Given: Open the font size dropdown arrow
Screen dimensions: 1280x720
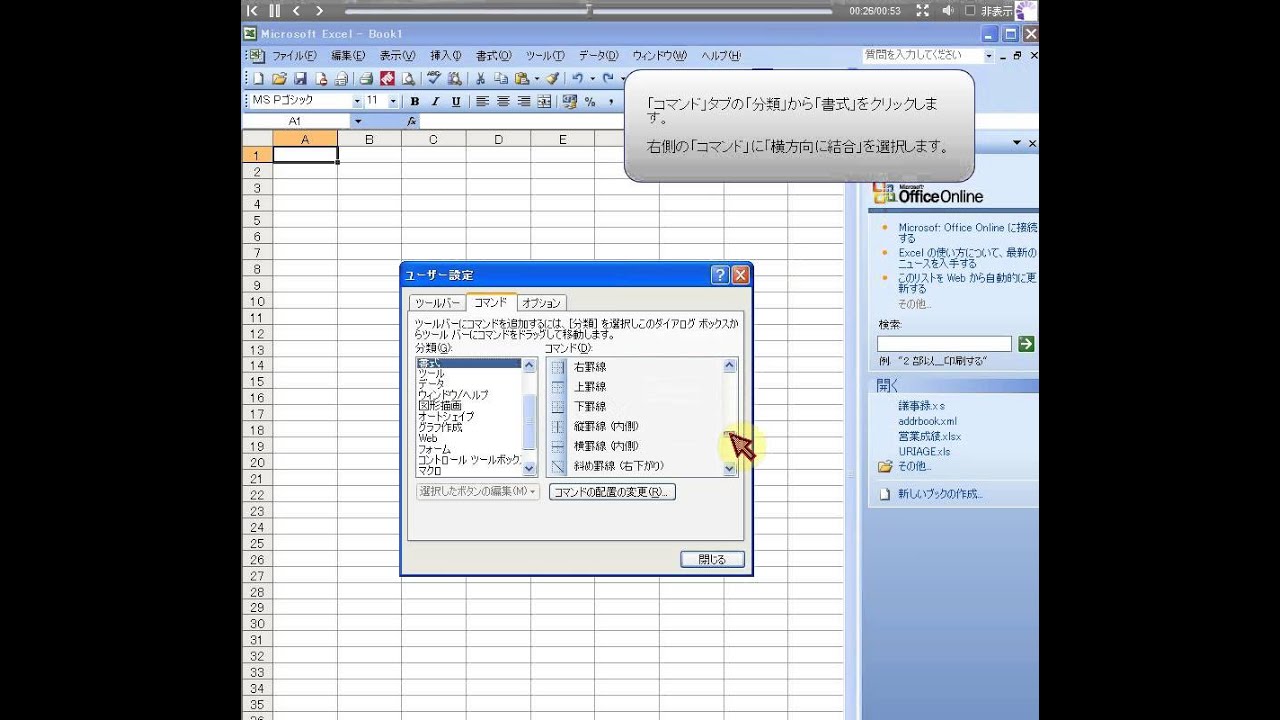Looking at the screenshot, I should point(393,101).
